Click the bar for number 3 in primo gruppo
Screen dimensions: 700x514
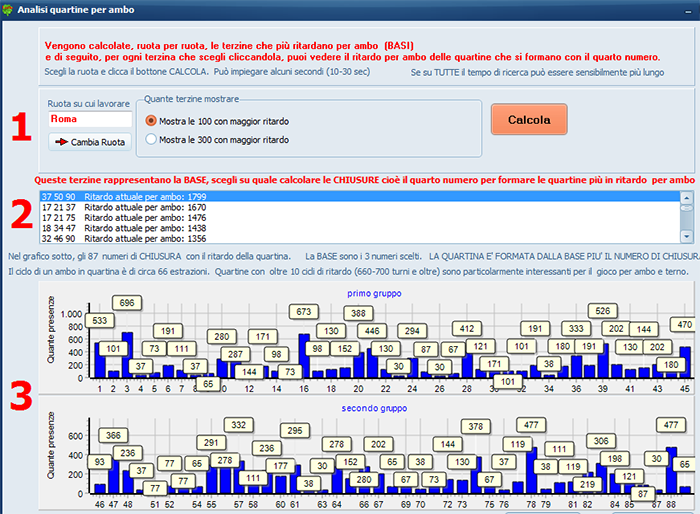tap(127, 355)
